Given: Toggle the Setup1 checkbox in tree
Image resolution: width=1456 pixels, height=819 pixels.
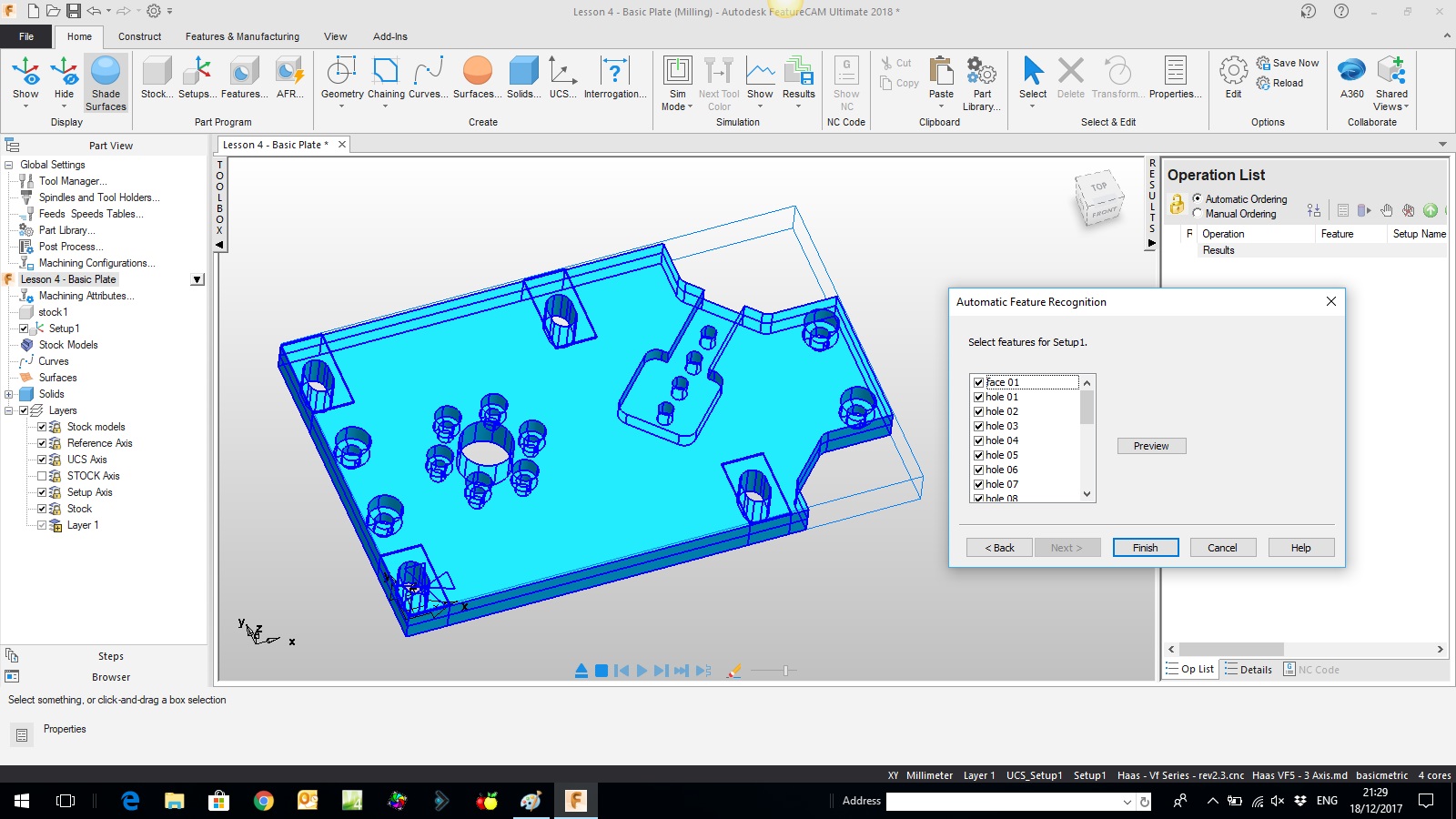Looking at the screenshot, I should [x=25, y=329].
